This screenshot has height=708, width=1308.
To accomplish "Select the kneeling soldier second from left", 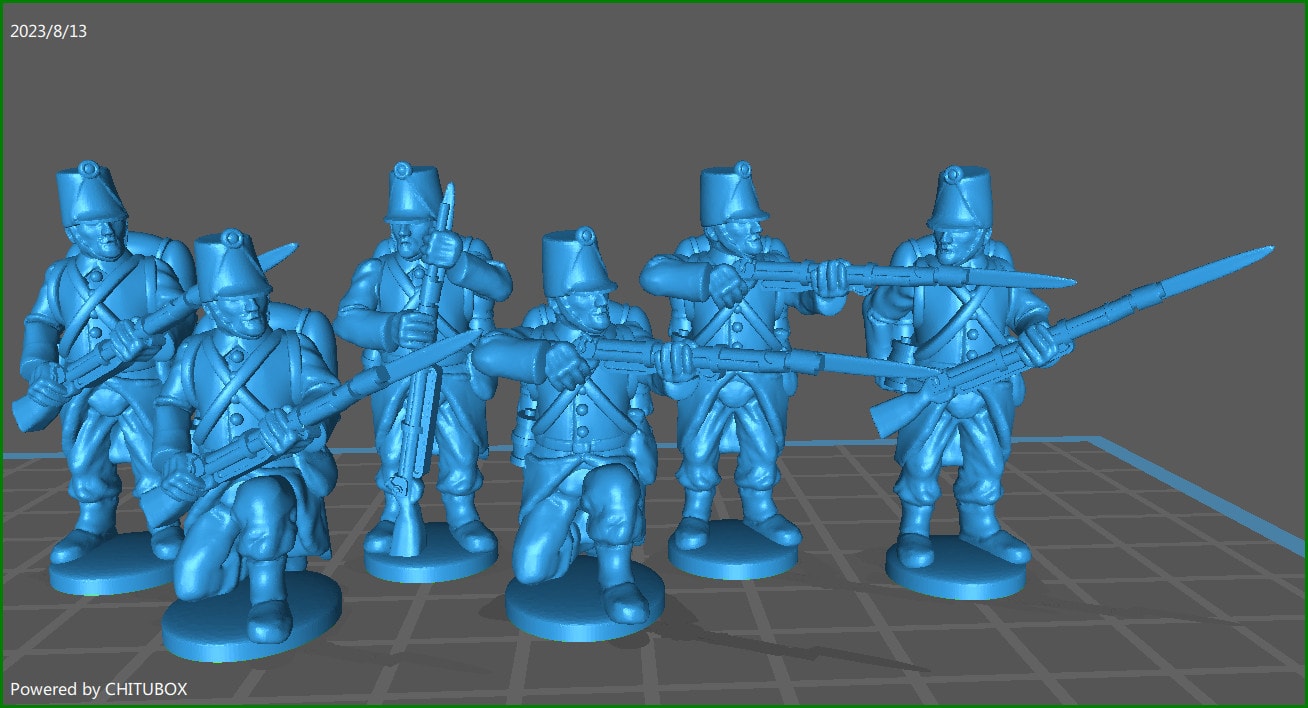I will 240,400.
